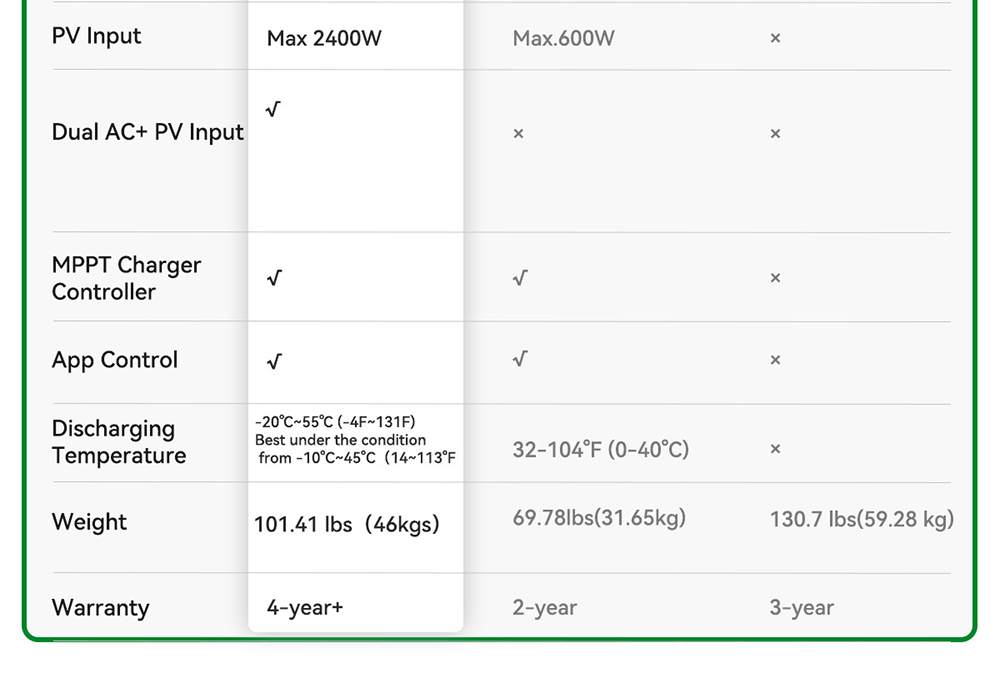The image size is (1000, 683).
Task: Click the cross mark in the MPPT Charger Controller row
Action: tap(775, 278)
